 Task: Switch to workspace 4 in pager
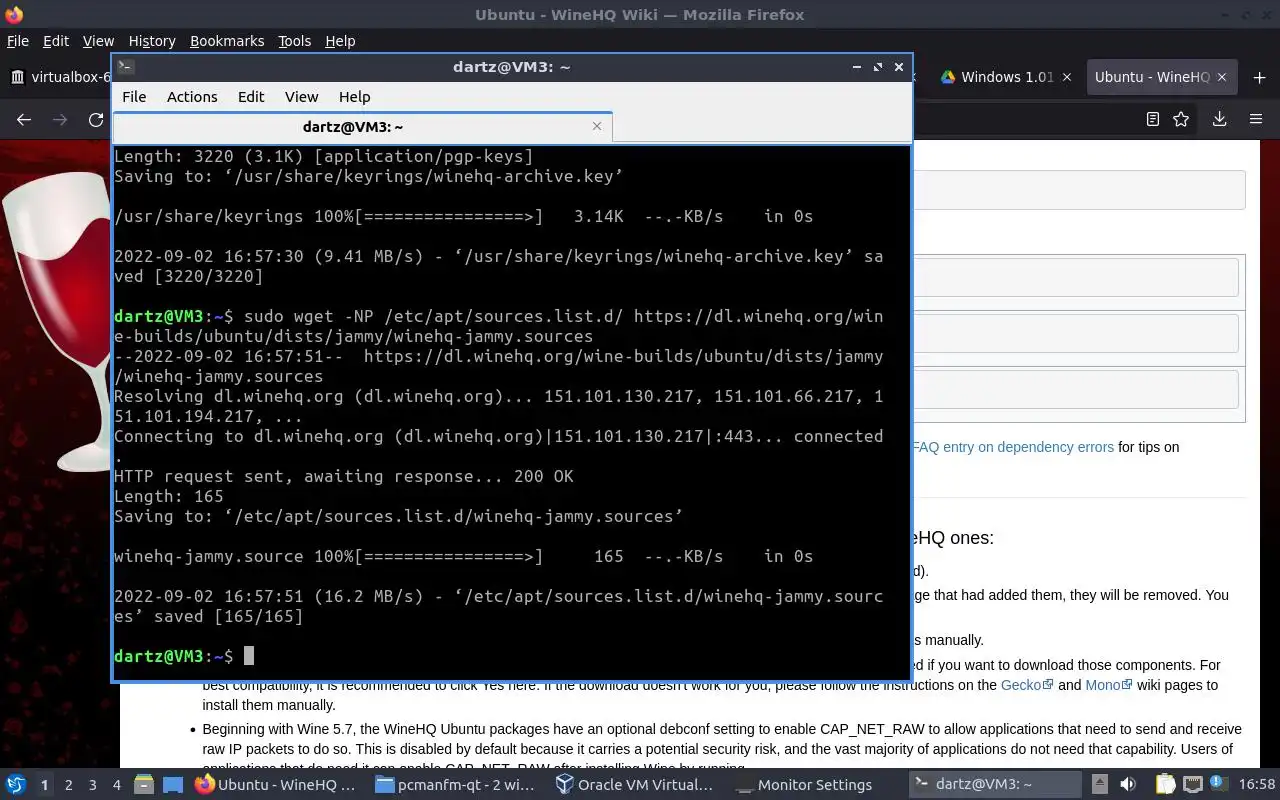click(117, 785)
